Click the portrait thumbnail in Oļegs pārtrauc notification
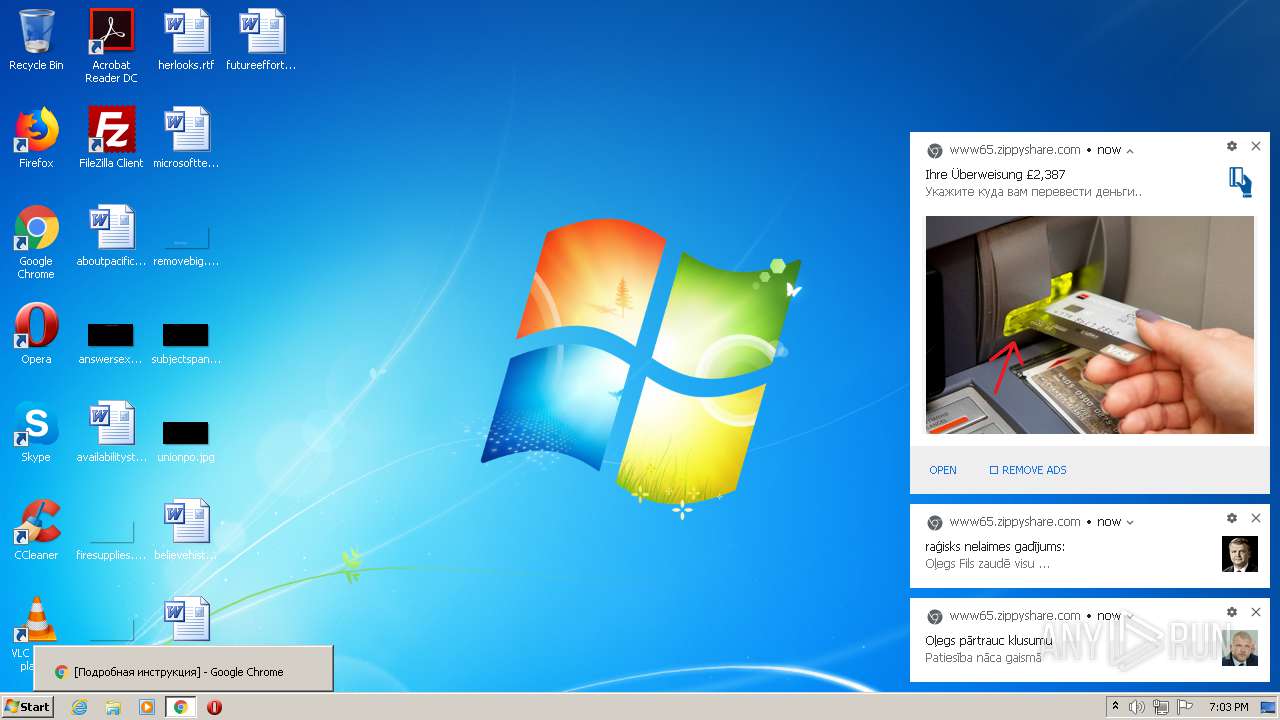Screen dimensions: 1280x720 tap(1240, 648)
